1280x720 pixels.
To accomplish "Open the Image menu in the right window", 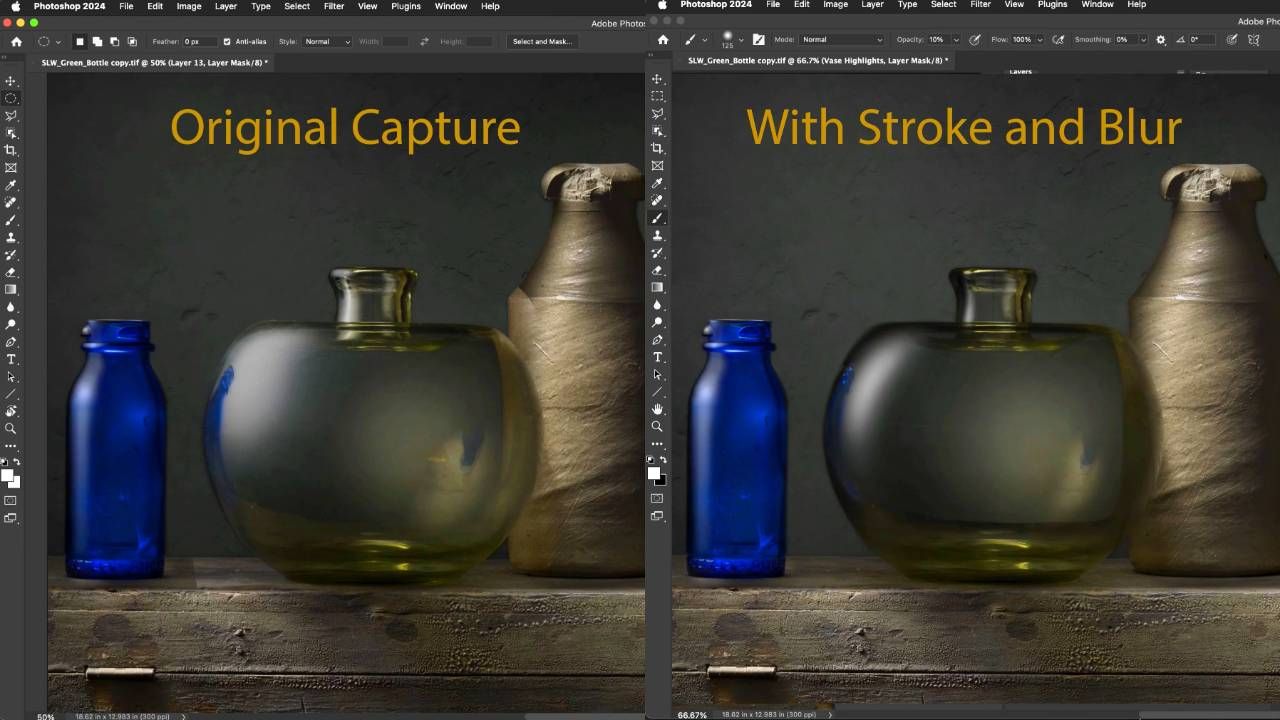I will [x=836, y=5].
